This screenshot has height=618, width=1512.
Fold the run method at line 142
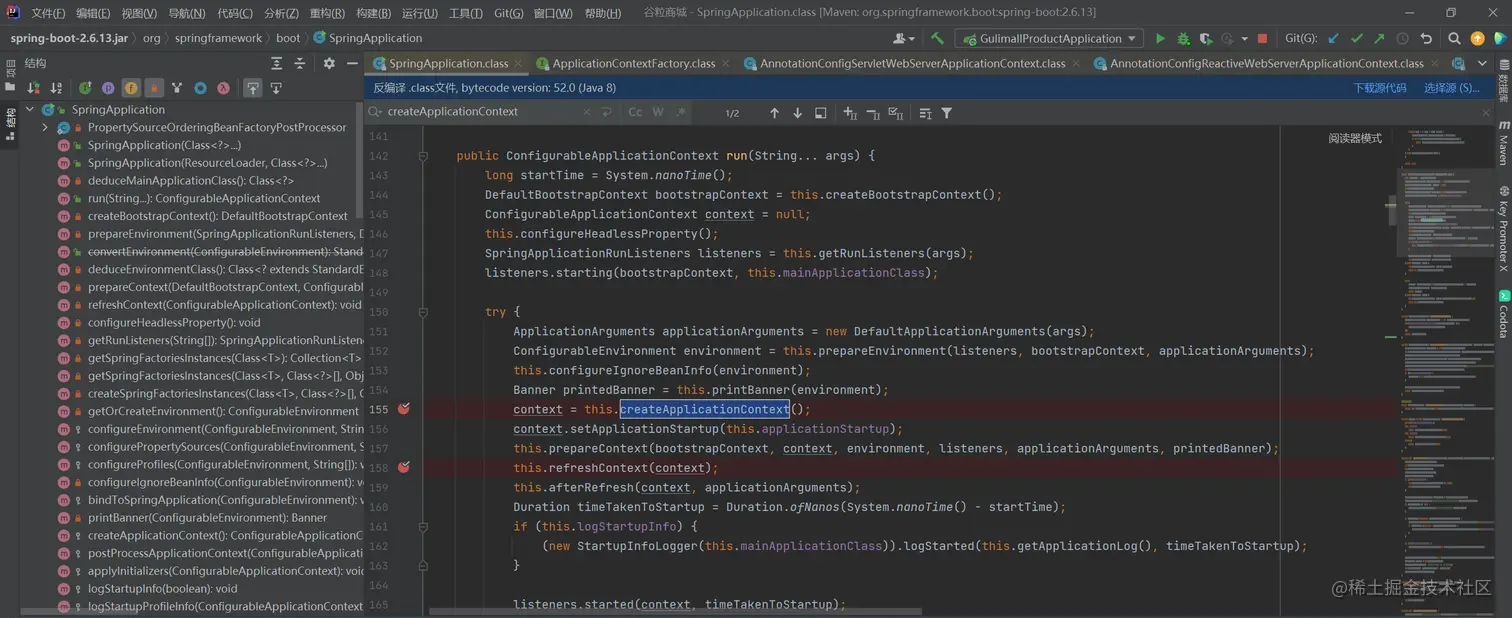click(x=423, y=156)
